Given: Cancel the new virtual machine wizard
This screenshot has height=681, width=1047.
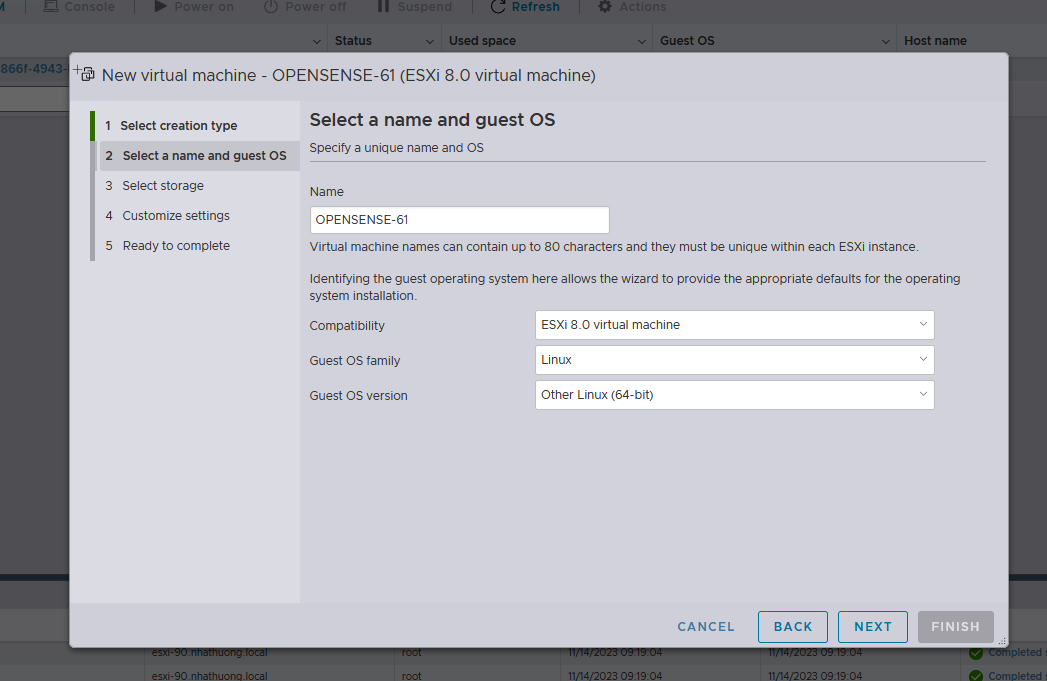Looking at the screenshot, I should 706,627.
